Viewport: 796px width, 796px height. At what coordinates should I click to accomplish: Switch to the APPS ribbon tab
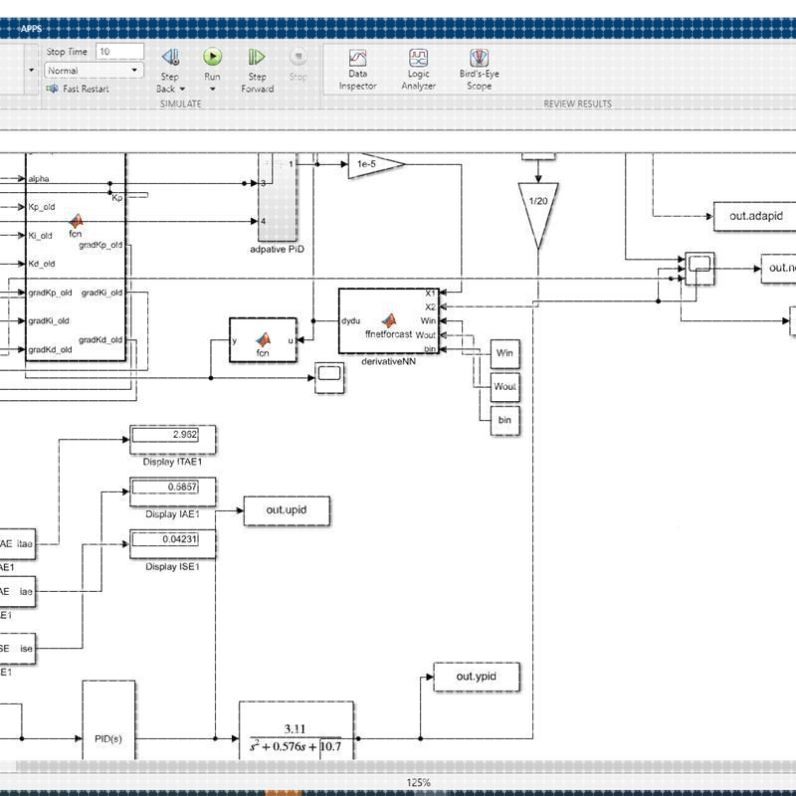coord(31,29)
